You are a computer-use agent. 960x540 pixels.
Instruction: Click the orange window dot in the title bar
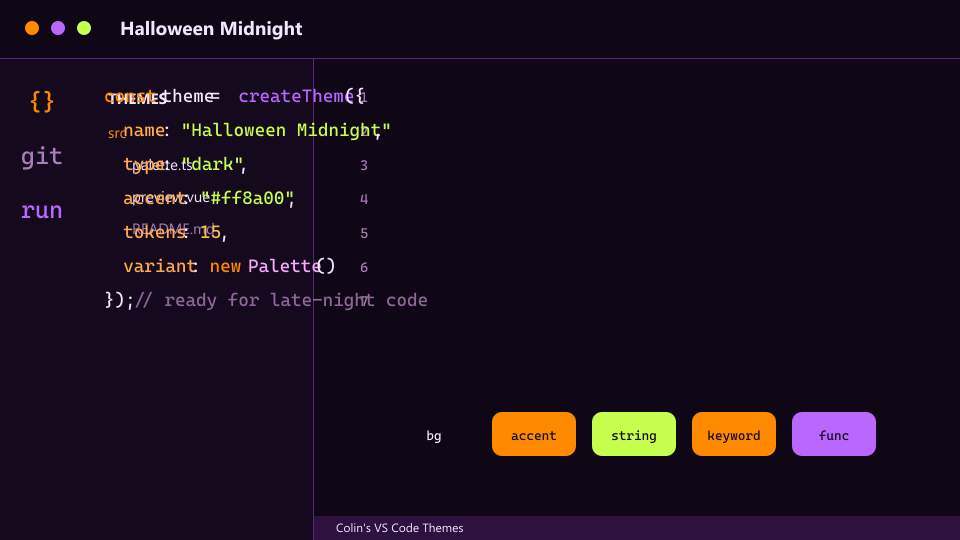click(32, 28)
